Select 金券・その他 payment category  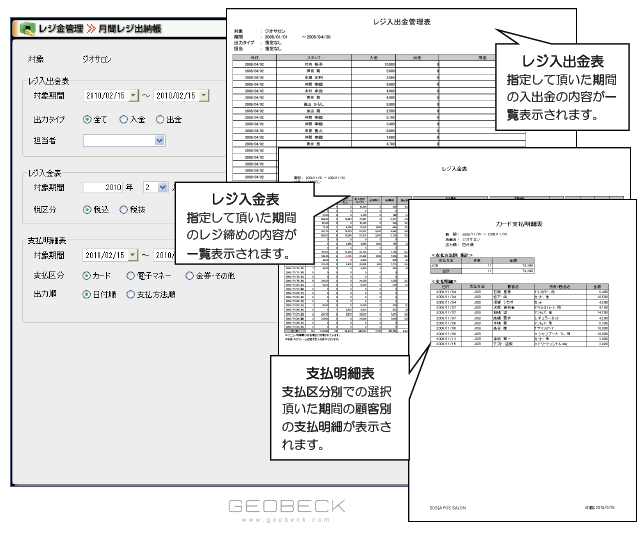pyautogui.click(x=190, y=274)
